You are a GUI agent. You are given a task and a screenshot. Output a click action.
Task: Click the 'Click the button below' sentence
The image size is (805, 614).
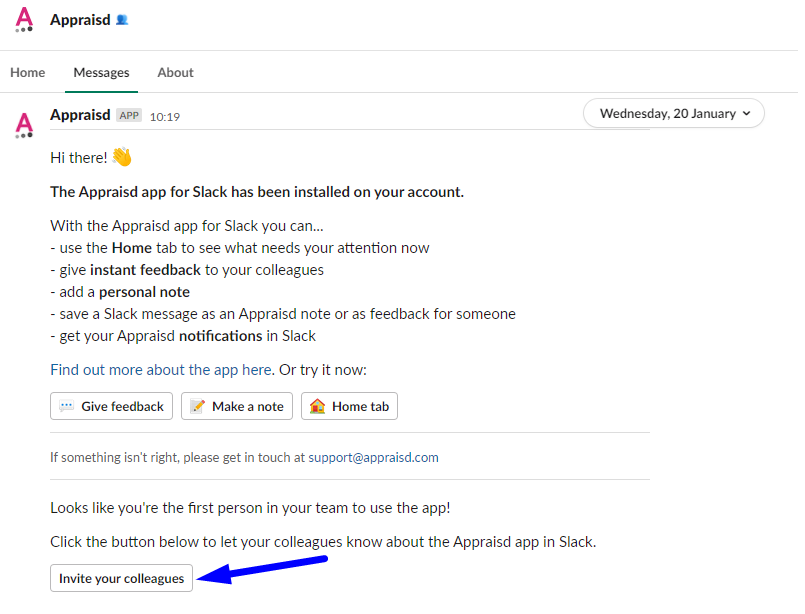[x=323, y=542]
